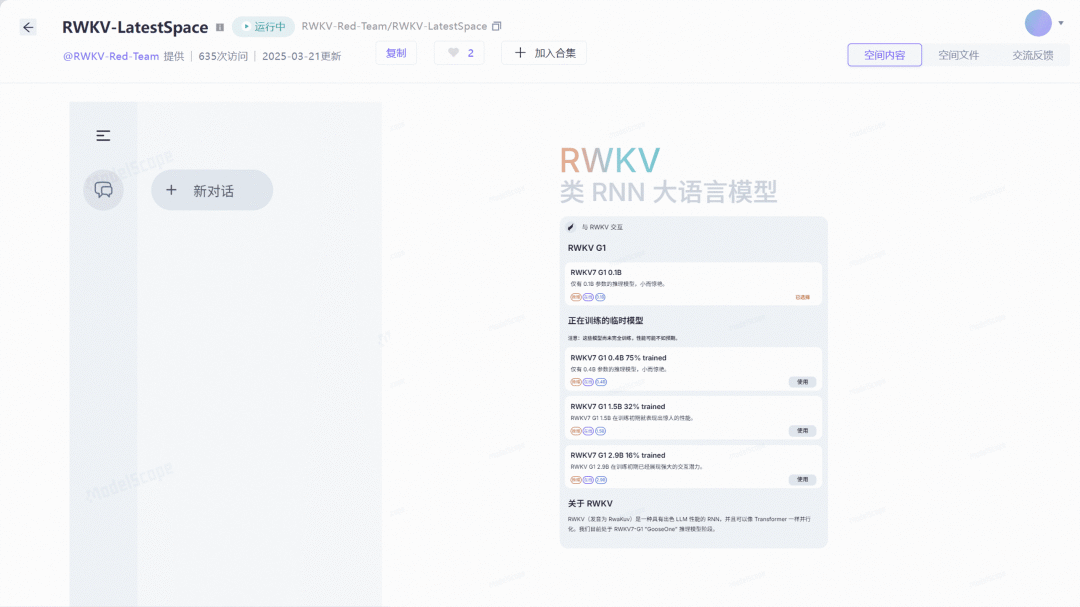Image resolution: width=1080 pixels, height=607 pixels.
Task: Click the 加入合集 button
Action: [x=544, y=53]
